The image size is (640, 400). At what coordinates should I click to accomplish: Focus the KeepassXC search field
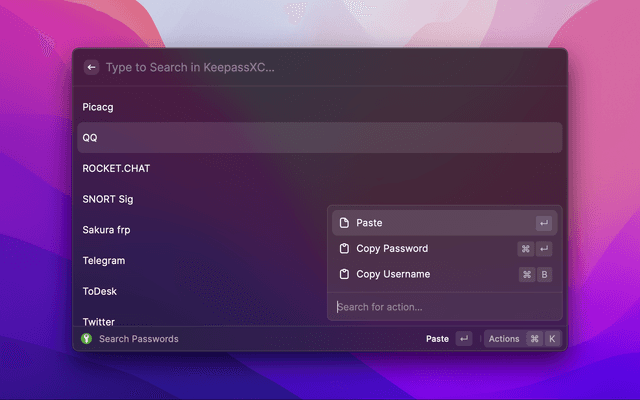click(334, 67)
